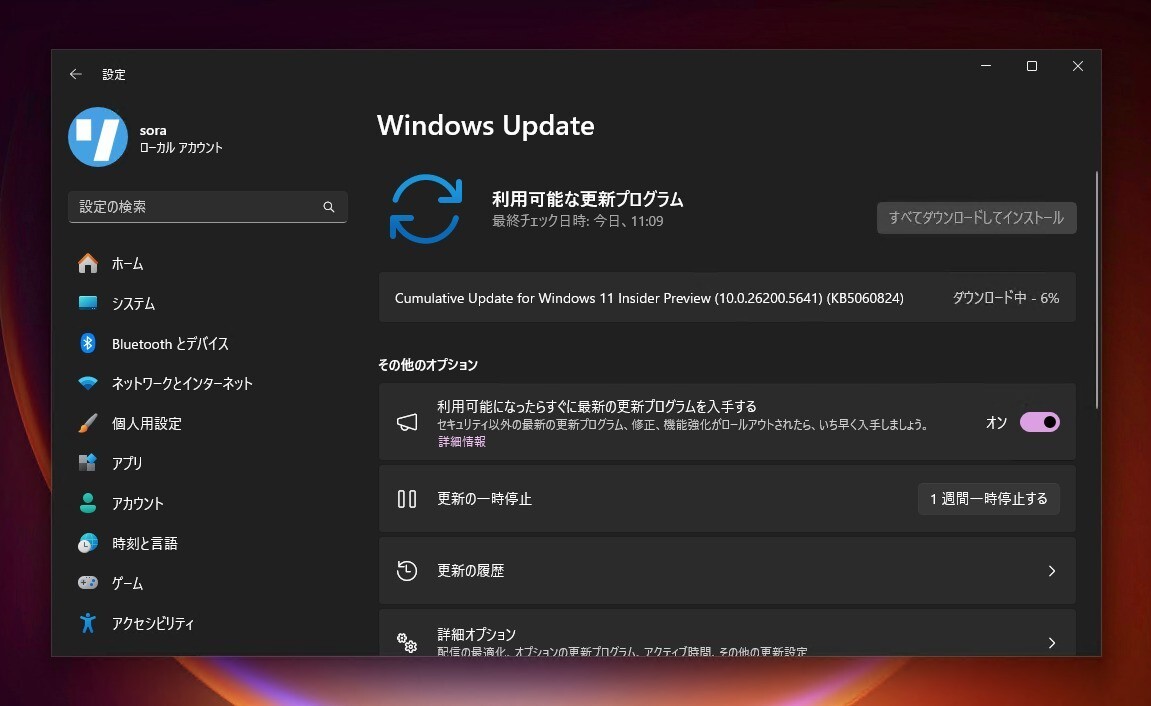Click the search magnifier icon
This screenshot has height=706, width=1151.
click(329, 207)
